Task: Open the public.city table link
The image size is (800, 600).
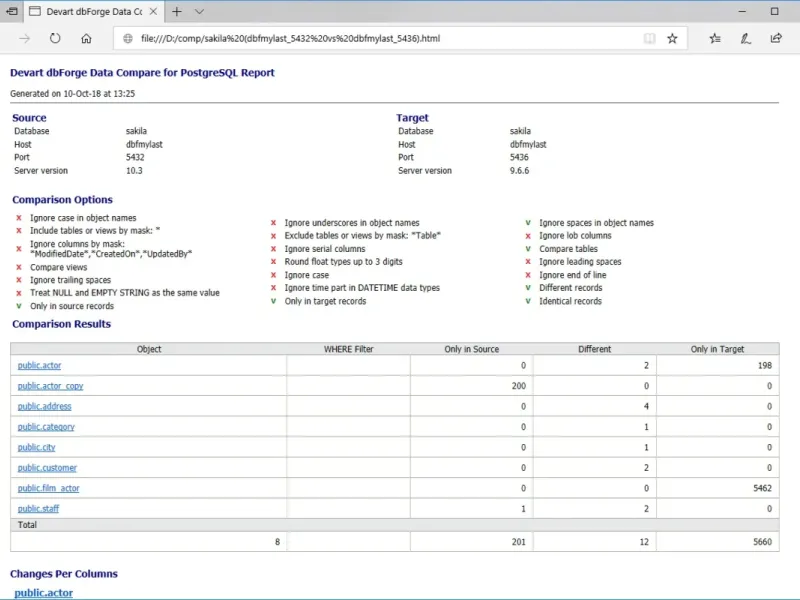Action: click(36, 447)
